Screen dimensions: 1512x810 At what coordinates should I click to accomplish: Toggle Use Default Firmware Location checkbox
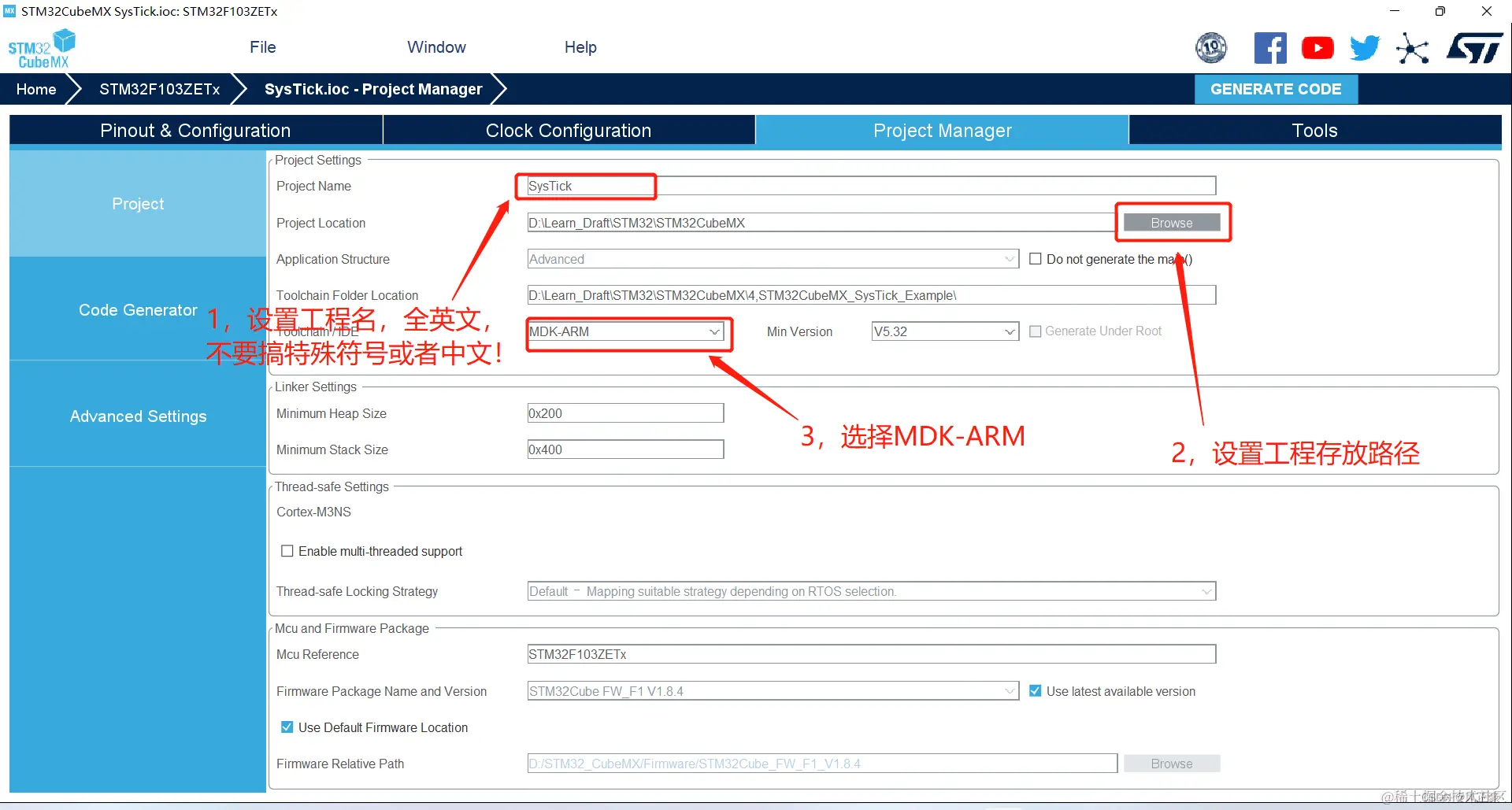pyautogui.click(x=287, y=727)
